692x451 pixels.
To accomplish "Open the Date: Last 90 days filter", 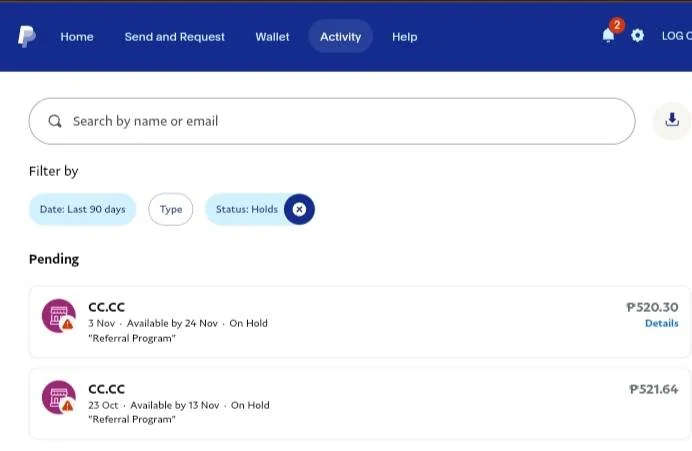I will 83,209.
